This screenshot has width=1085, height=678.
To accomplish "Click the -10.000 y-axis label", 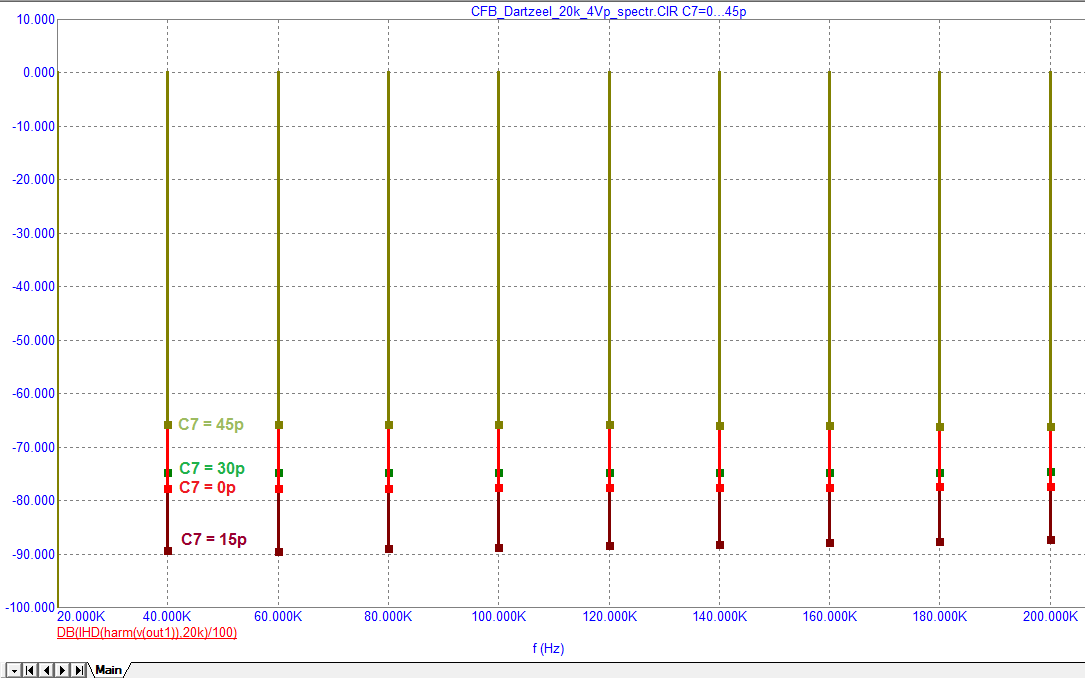I will (x=34, y=126).
